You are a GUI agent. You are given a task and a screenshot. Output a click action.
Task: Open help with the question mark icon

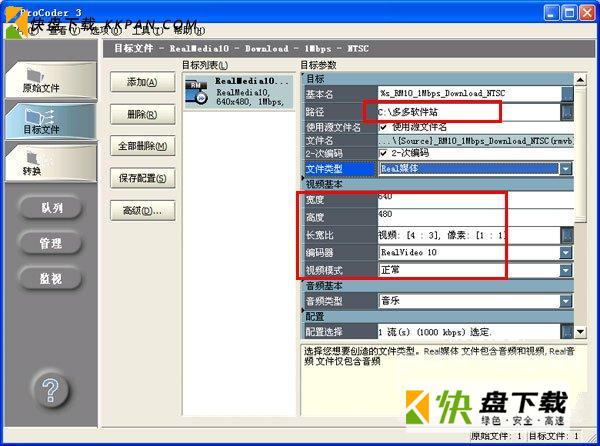coord(51,390)
